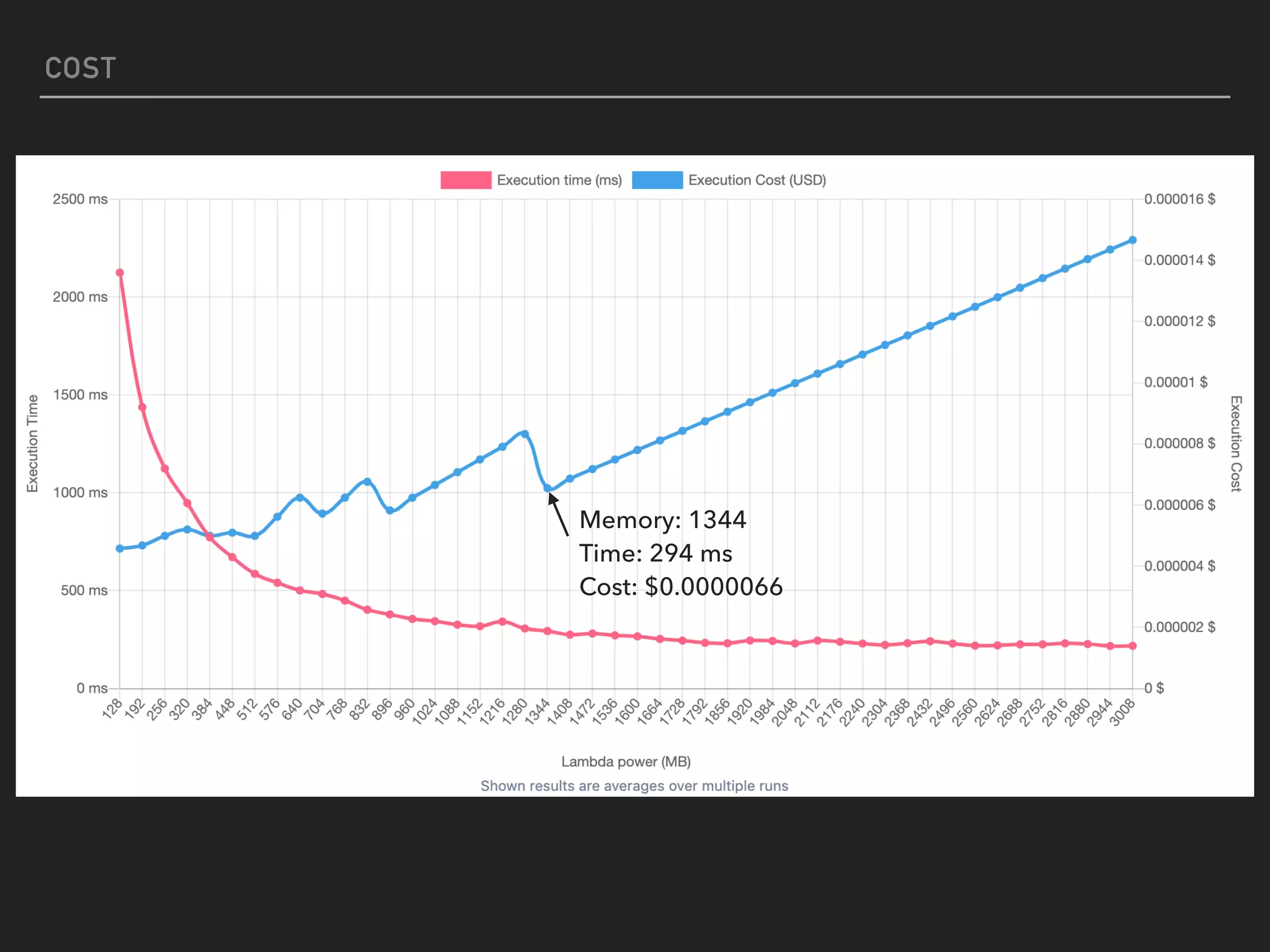Screen dimensions: 1270x952
Task: Select the blue cost peak point at 1280 MB
Action: pos(525,434)
